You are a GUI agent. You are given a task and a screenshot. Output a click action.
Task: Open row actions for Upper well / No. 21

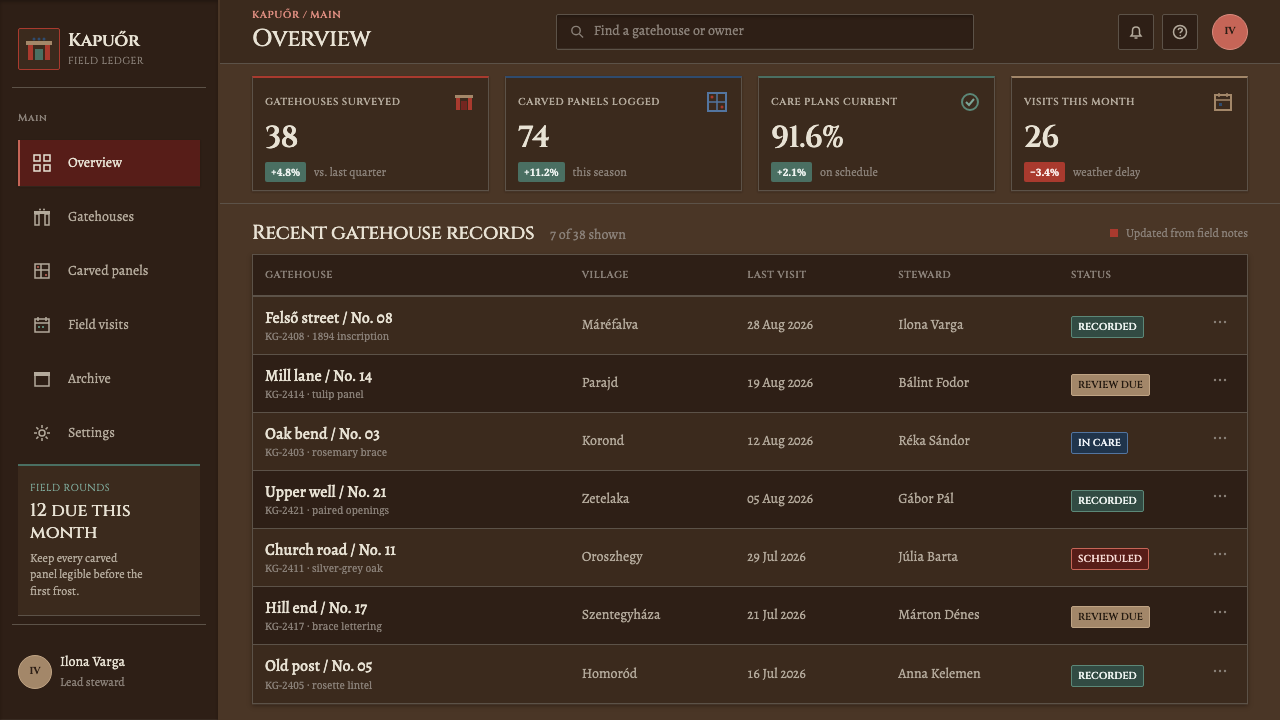(1220, 497)
